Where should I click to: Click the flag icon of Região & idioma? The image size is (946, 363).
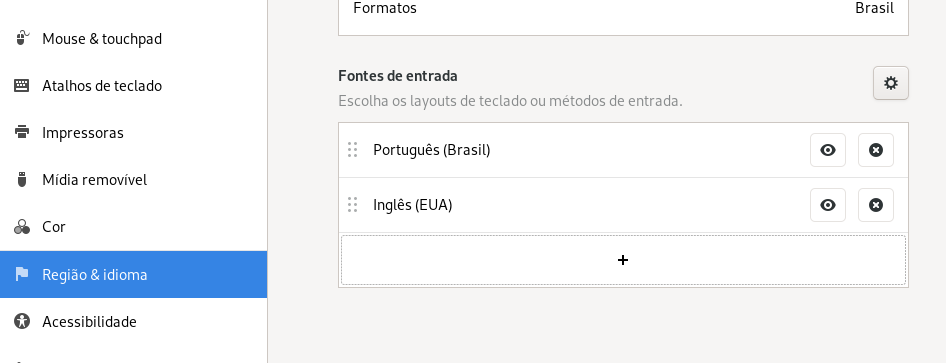point(22,274)
